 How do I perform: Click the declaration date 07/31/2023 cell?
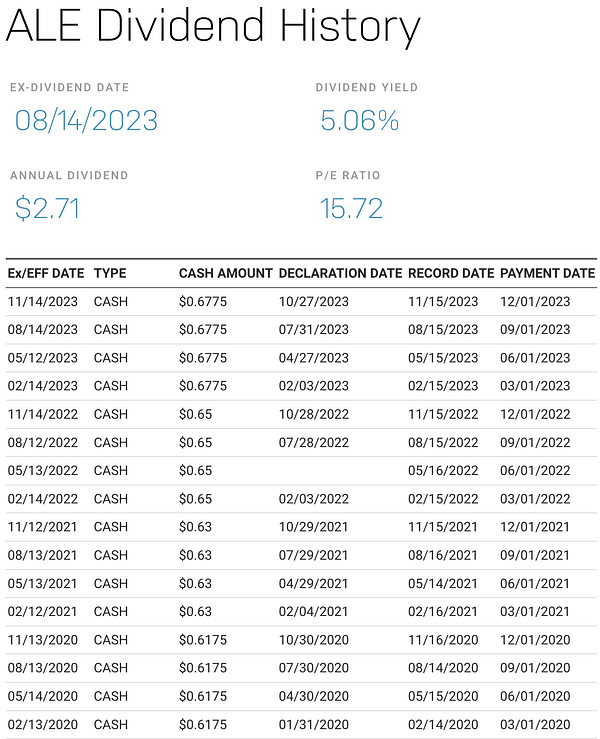coord(313,329)
